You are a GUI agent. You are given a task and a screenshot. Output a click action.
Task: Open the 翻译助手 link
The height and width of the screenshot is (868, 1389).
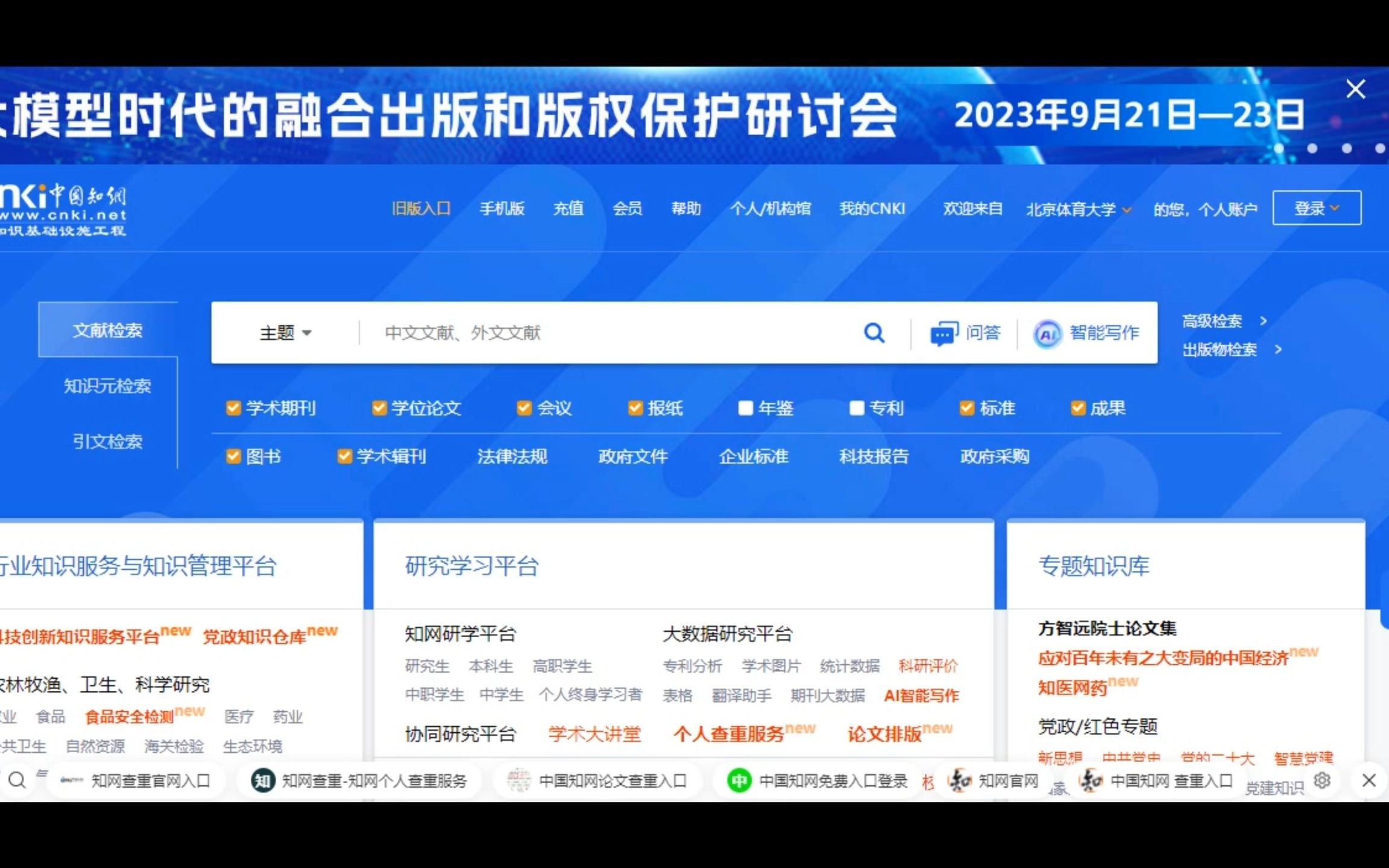click(x=742, y=695)
